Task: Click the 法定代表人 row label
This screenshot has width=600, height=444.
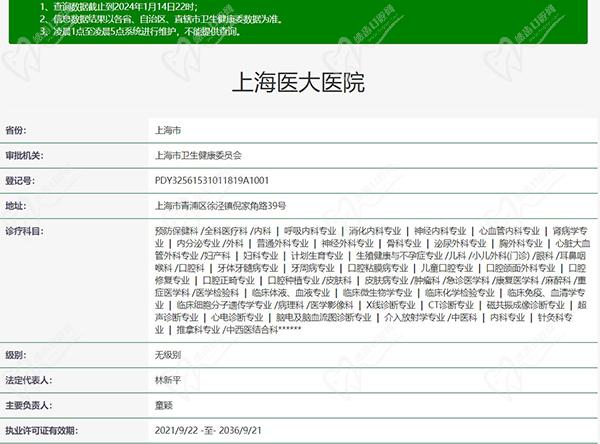Action: [x=28, y=381]
